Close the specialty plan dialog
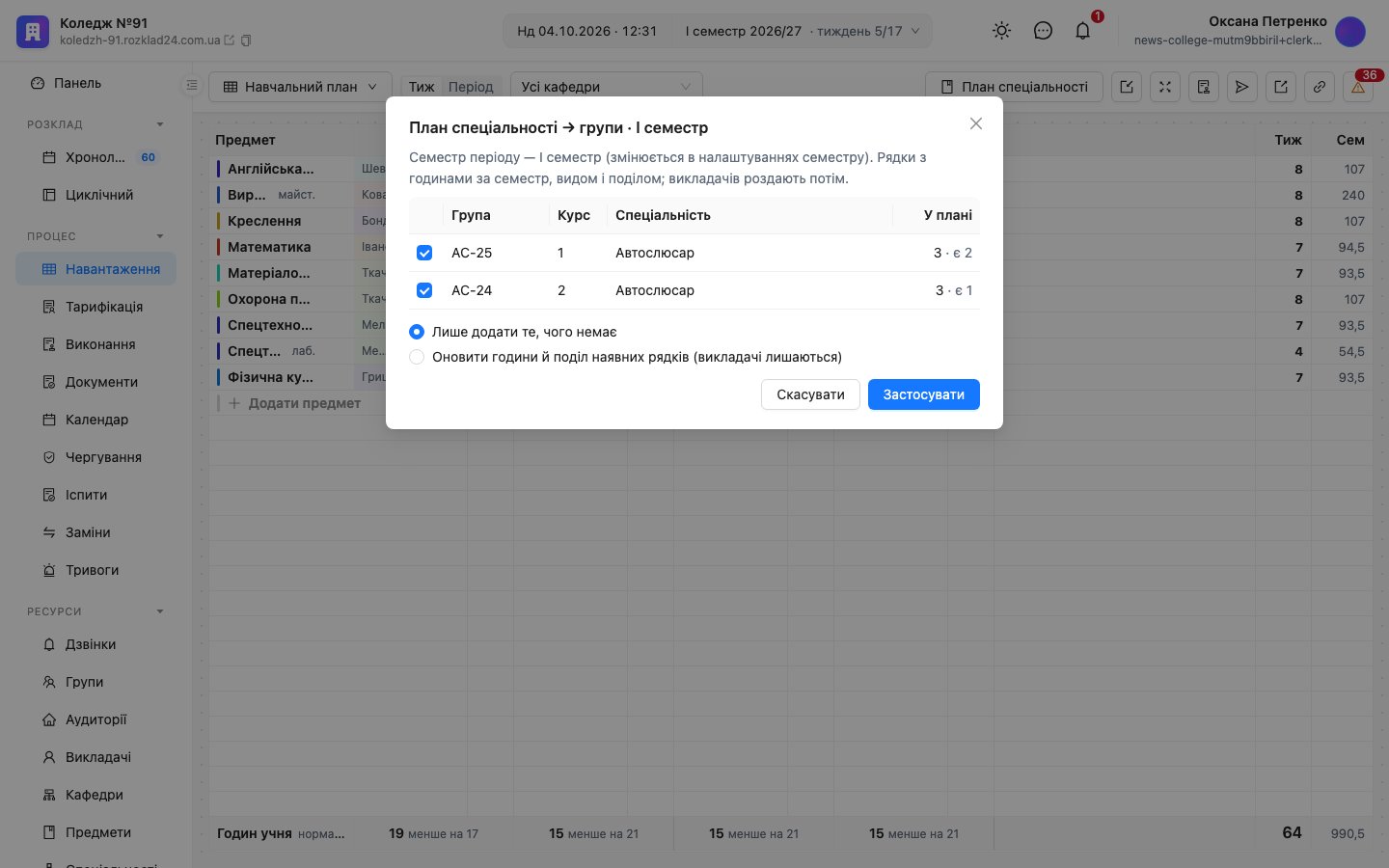 (976, 123)
